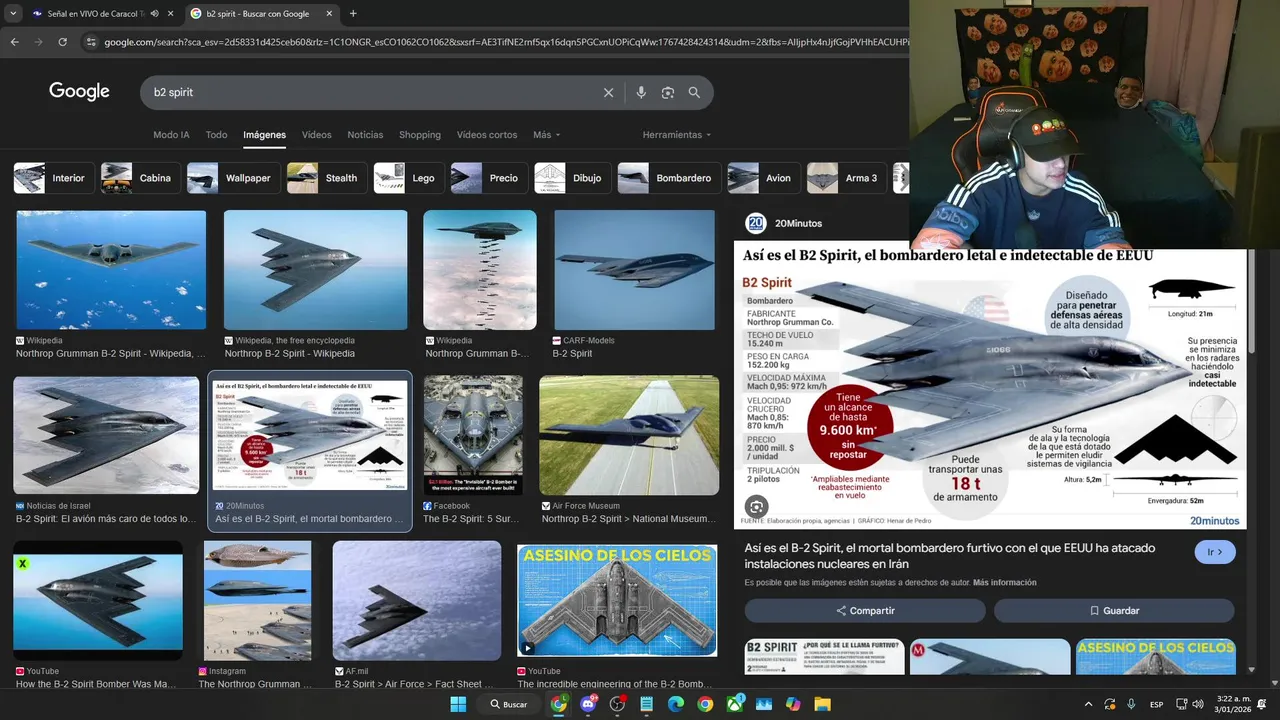The height and width of the screenshot is (720, 1280).
Task: Filter images by the Dibujo chip
Action: pyautogui.click(x=574, y=178)
